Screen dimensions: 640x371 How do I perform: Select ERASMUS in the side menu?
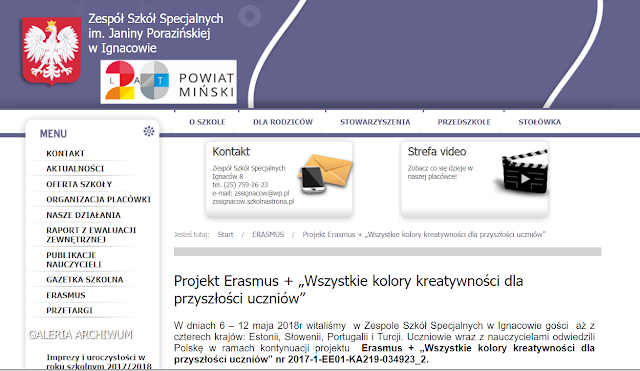point(66,295)
